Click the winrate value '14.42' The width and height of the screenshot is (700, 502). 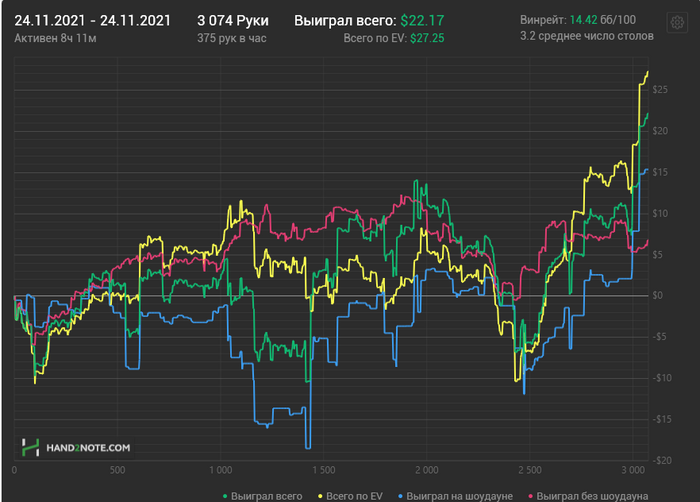click(583, 20)
